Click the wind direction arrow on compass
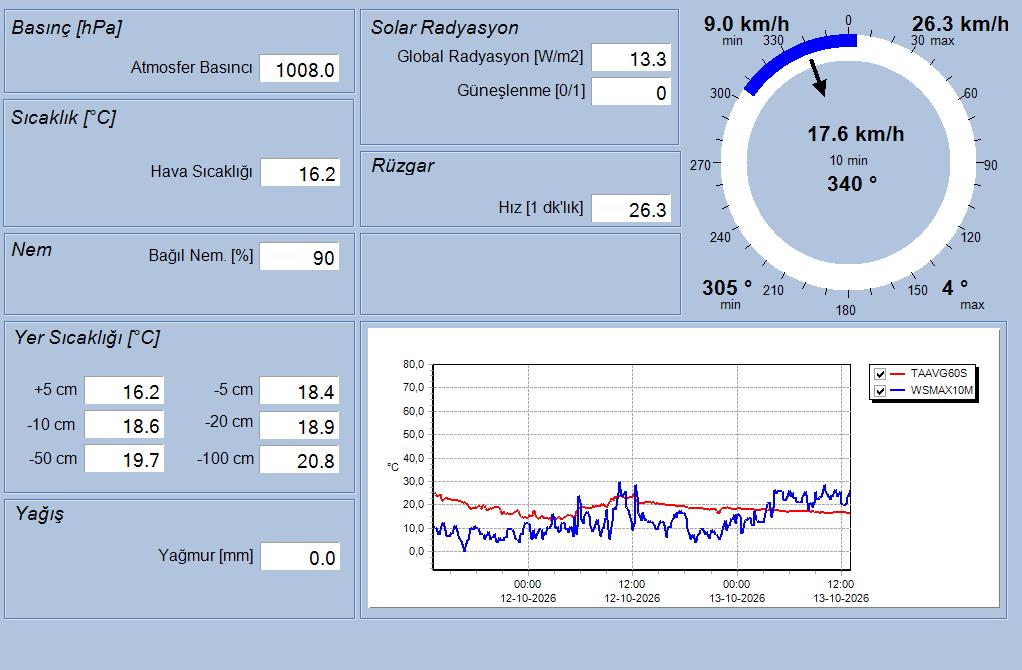This screenshot has width=1022, height=670. [x=819, y=78]
